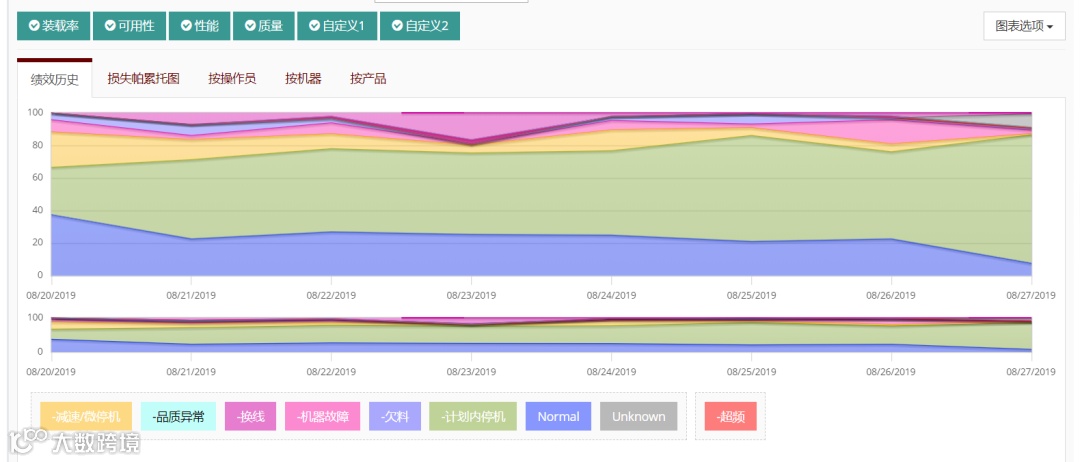Select the 绩效历史 tab
Image resolution: width=1080 pixels, height=462 pixels.
coord(54,78)
